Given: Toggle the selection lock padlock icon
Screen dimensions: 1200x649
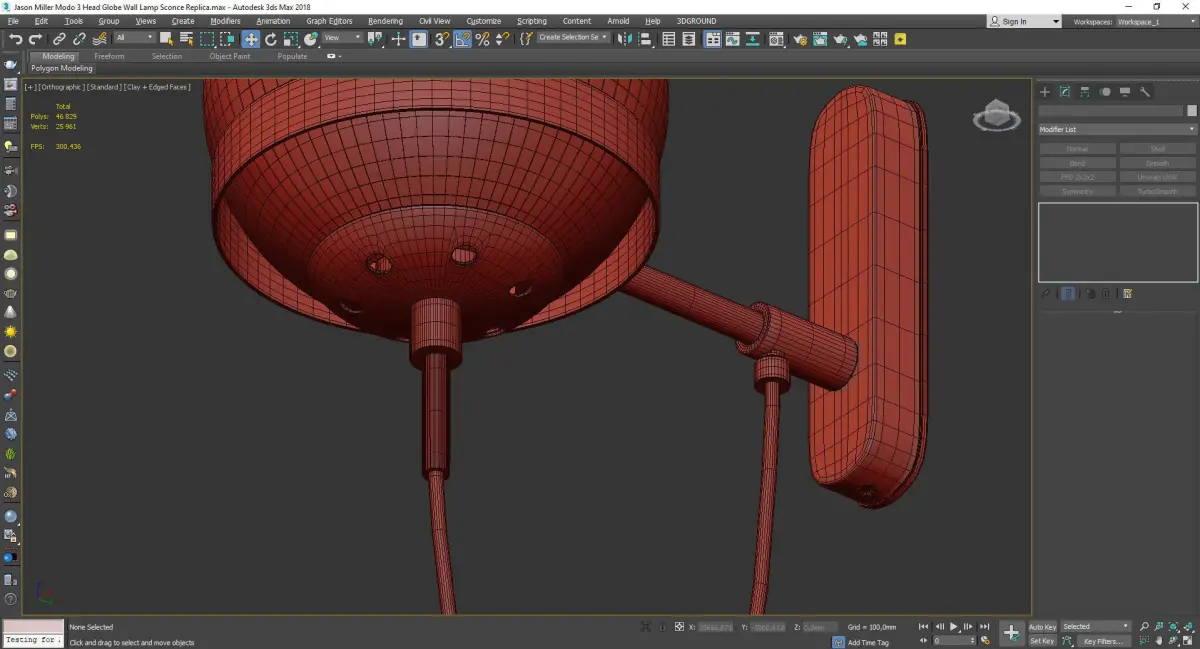Looking at the screenshot, I should (660, 627).
